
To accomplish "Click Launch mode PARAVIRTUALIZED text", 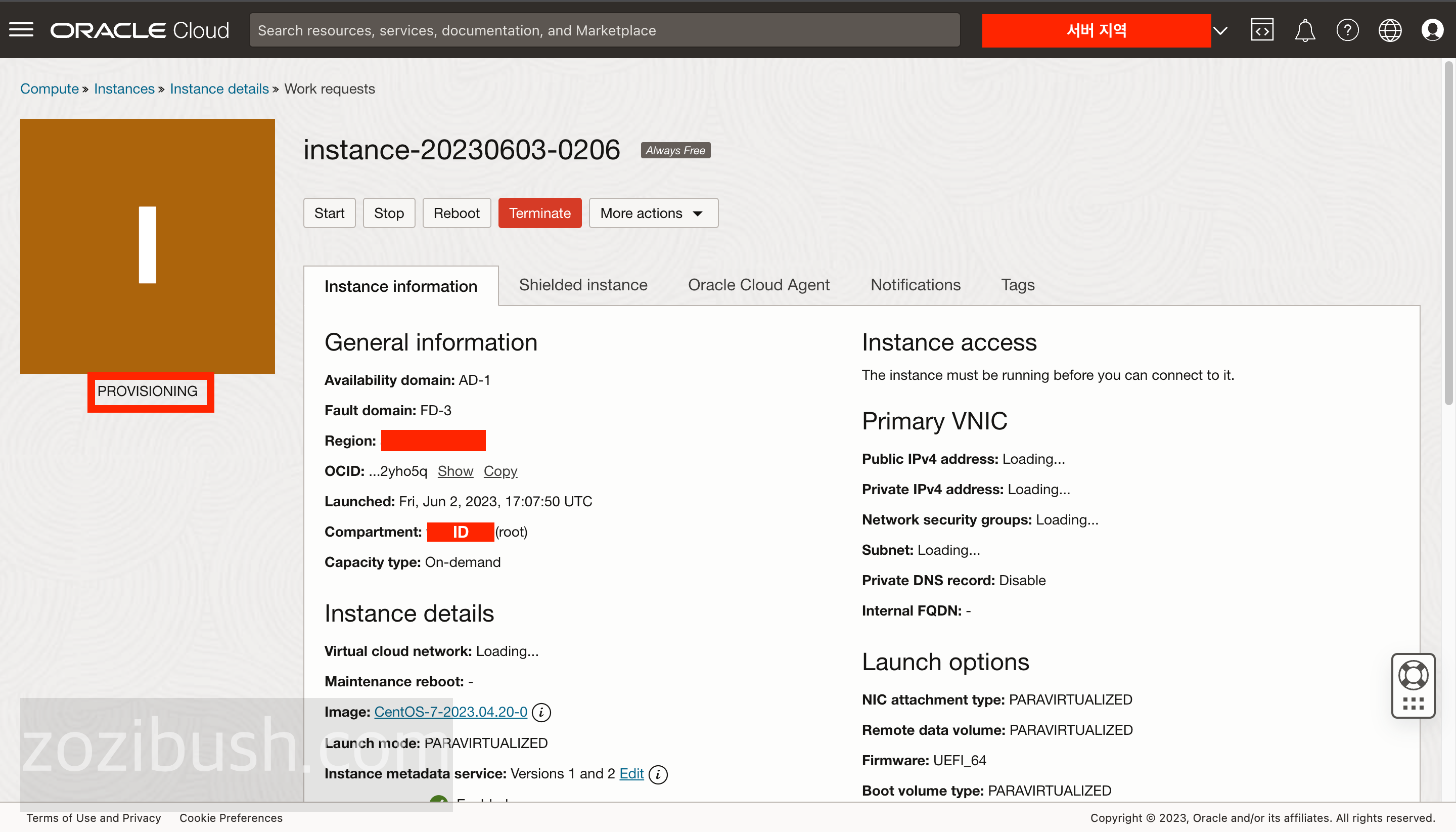I will [x=436, y=743].
